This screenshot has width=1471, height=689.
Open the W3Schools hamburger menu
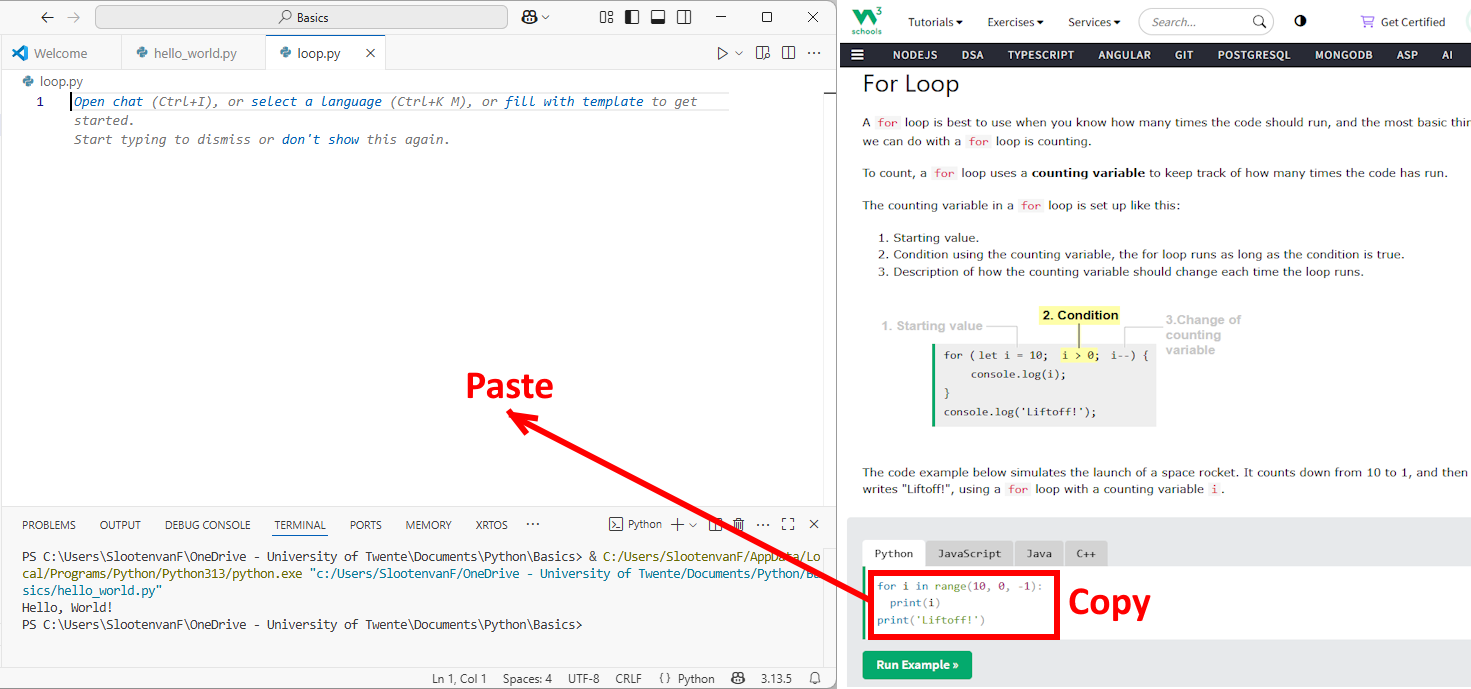point(857,55)
